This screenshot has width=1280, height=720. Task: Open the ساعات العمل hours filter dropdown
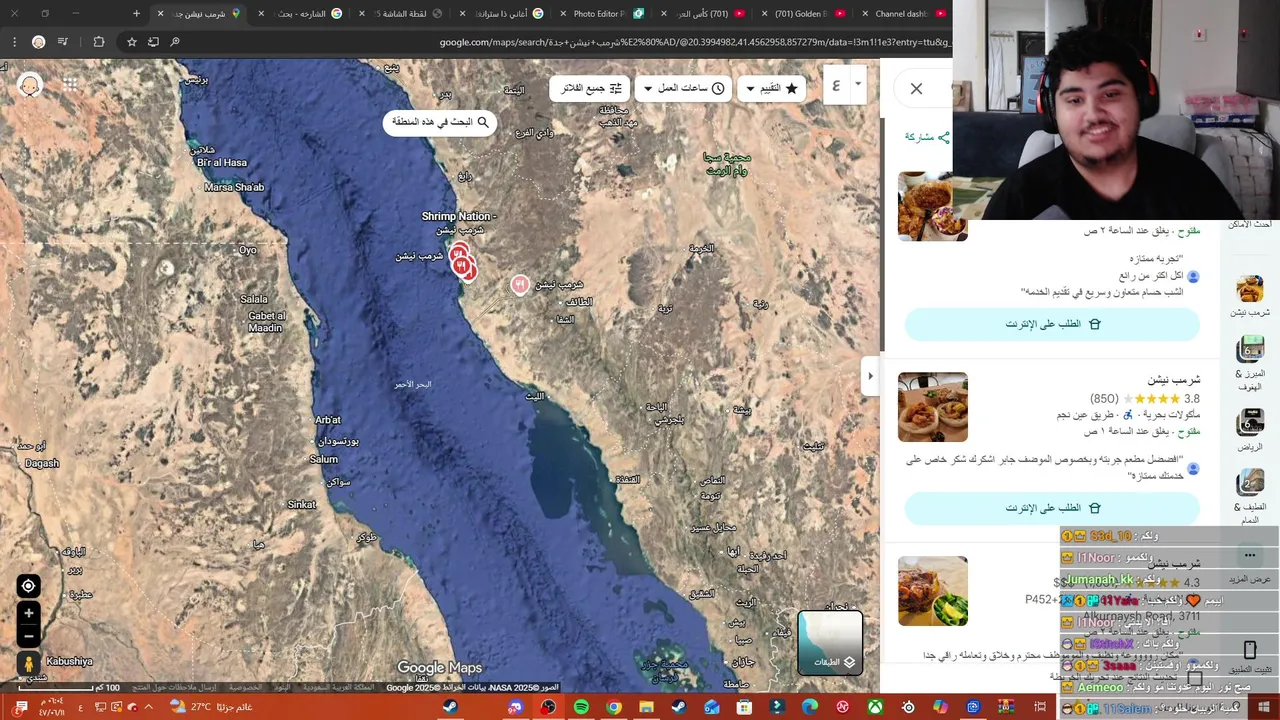(684, 88)
